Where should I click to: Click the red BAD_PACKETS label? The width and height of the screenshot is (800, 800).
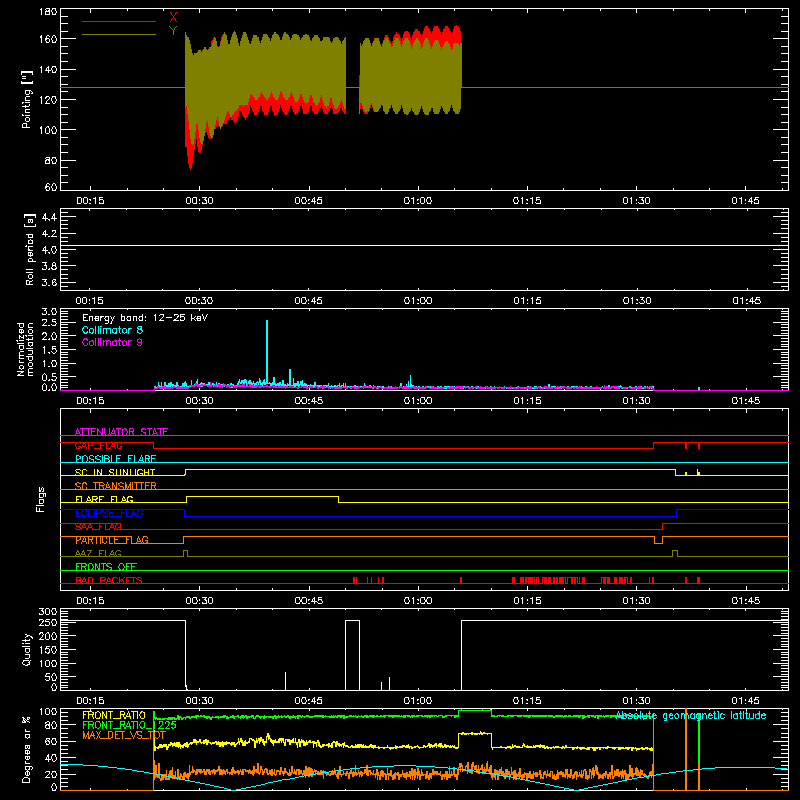click(x=109, y=580)
